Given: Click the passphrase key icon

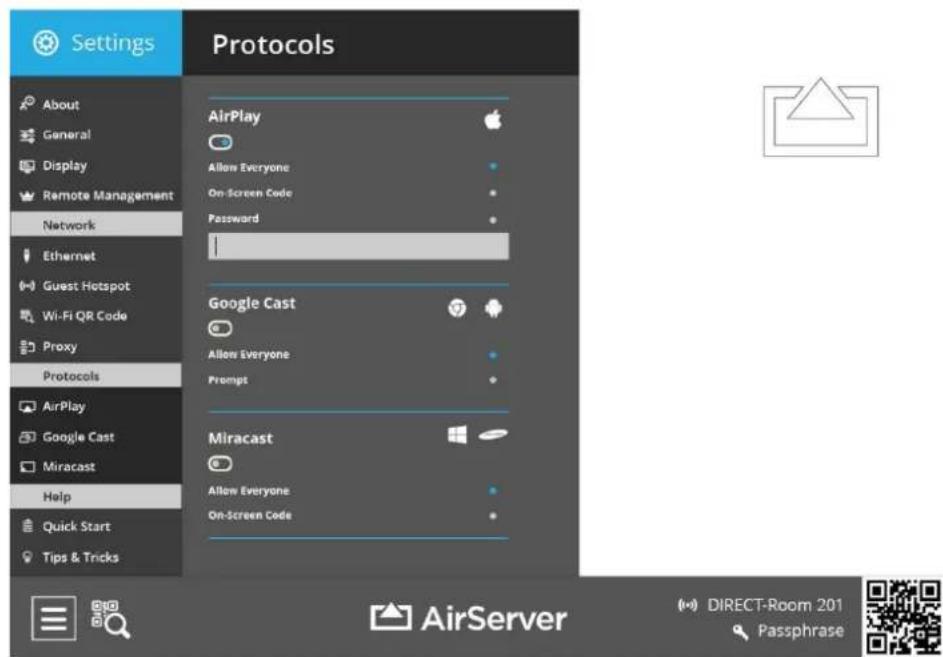Looking at the screenshot, I should (741, 632).
